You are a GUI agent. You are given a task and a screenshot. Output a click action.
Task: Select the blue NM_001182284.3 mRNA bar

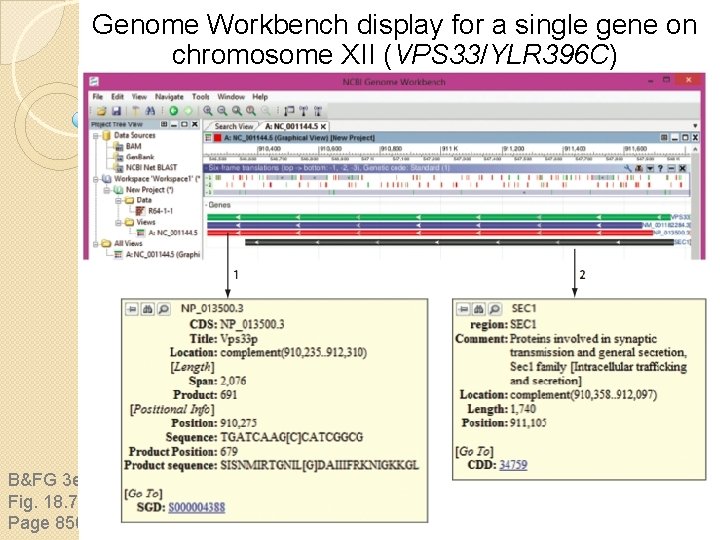point(425,225)
